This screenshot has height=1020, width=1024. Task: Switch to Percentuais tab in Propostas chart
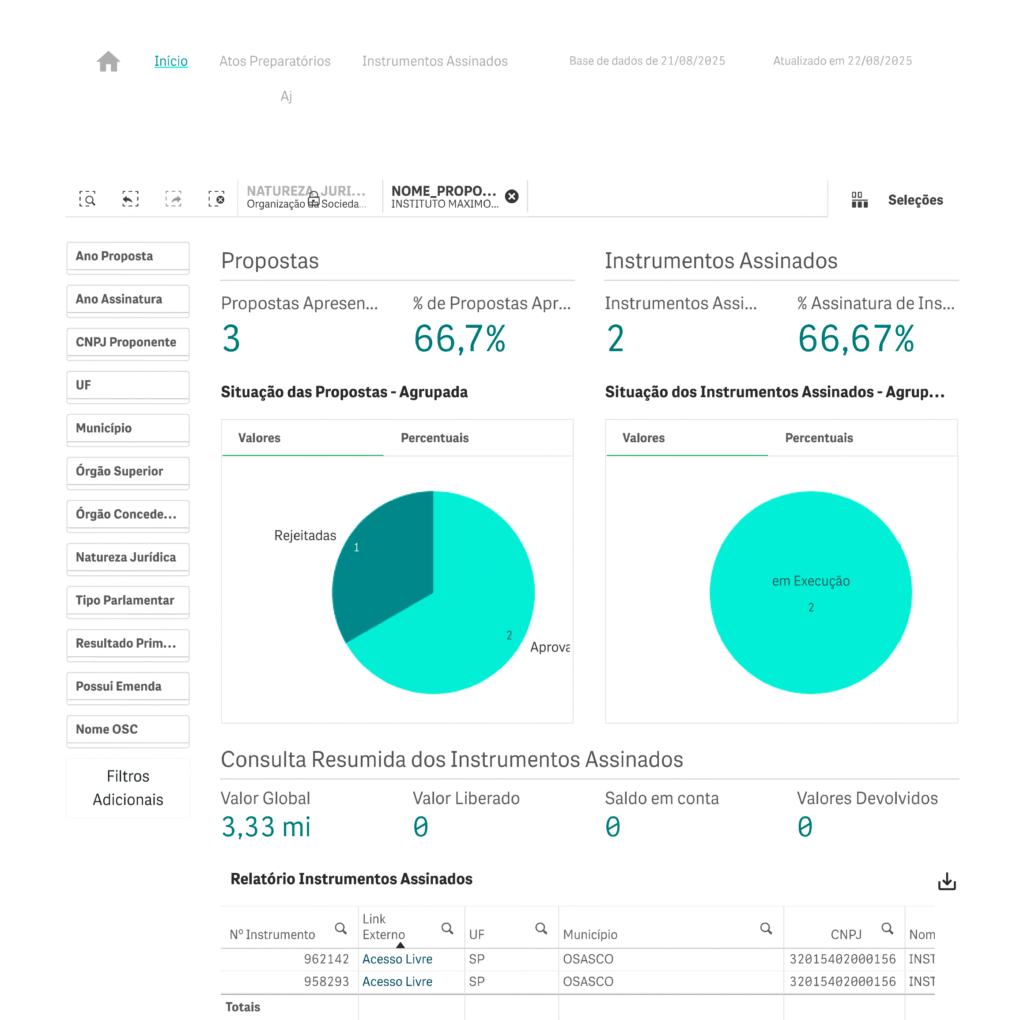coord(435,438)
